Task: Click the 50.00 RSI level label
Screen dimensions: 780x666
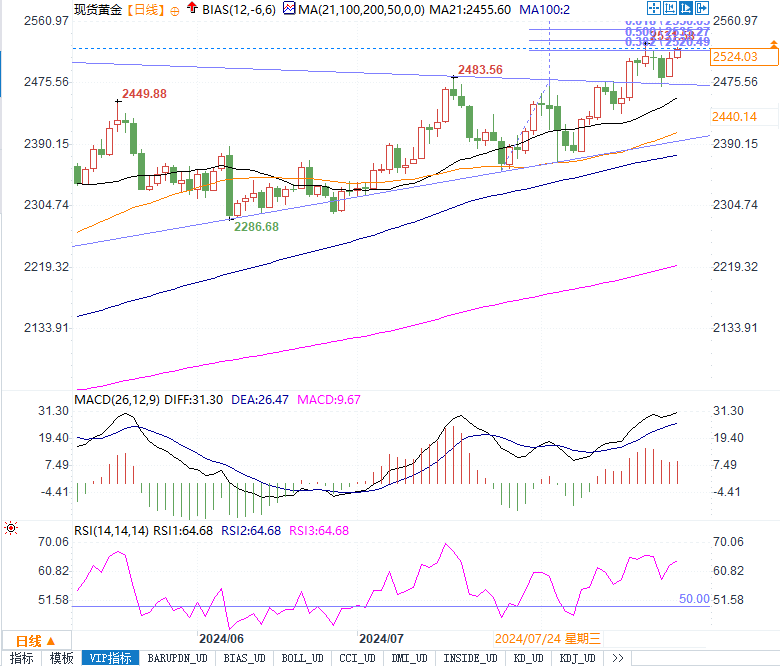Action: pyautogui.click(x=694, y=599)
